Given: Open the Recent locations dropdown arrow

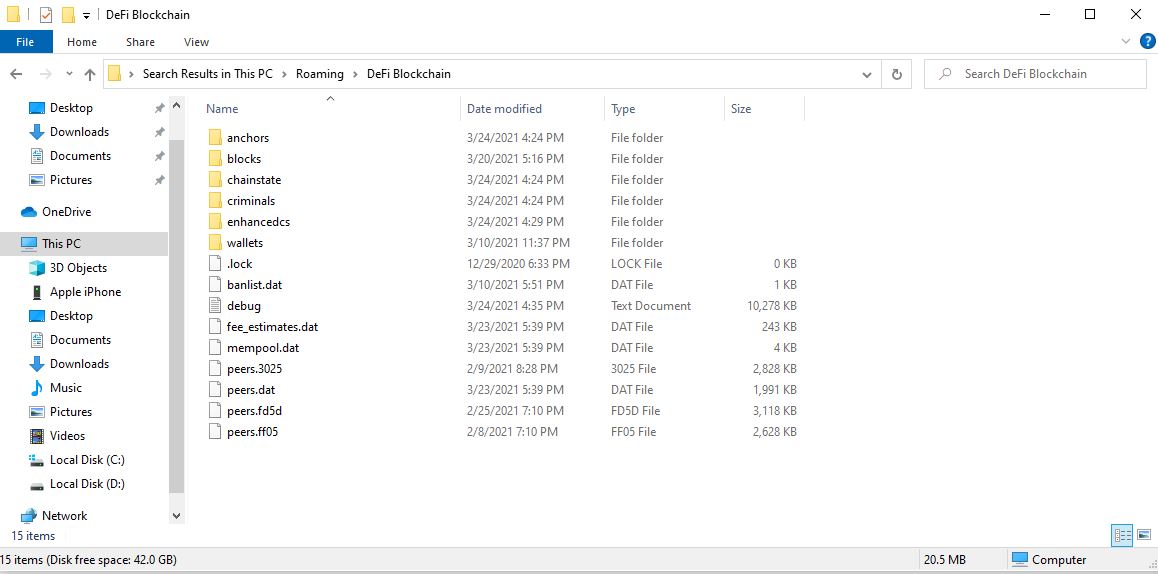Looking at the screenshot, I should 69,74.
